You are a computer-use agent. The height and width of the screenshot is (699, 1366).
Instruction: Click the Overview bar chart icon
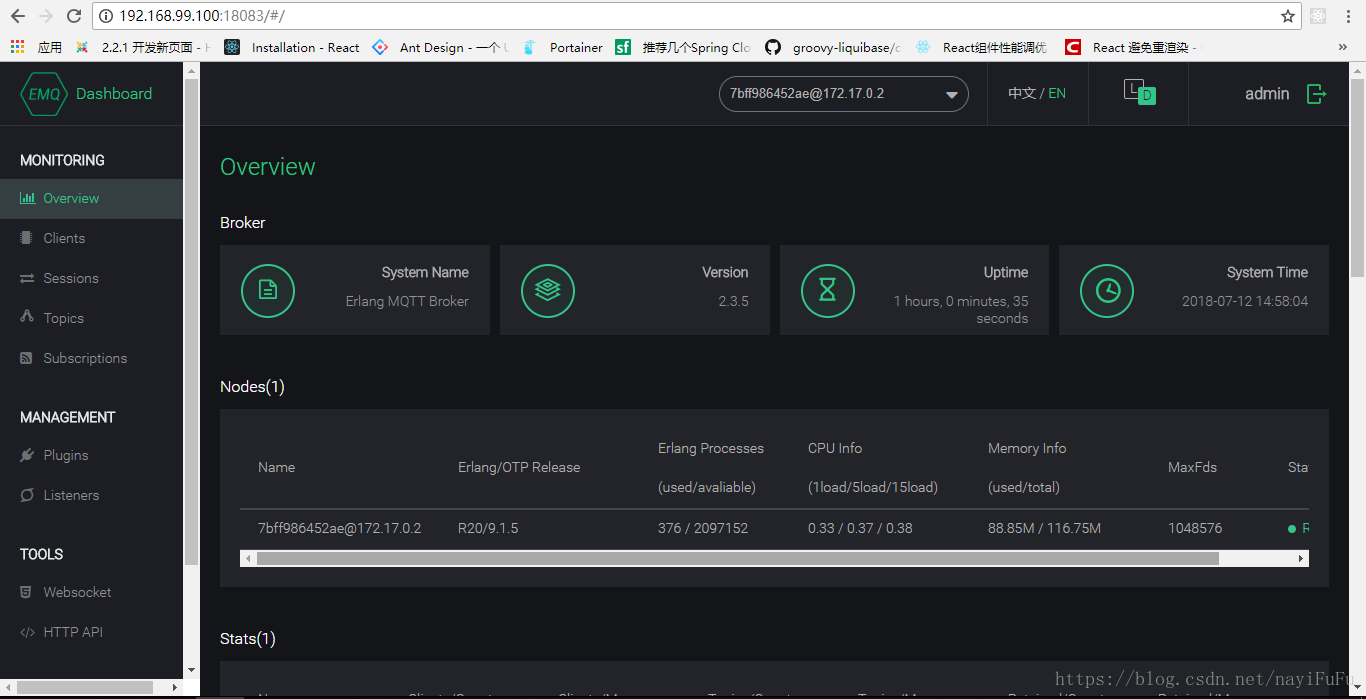point(27,198)
